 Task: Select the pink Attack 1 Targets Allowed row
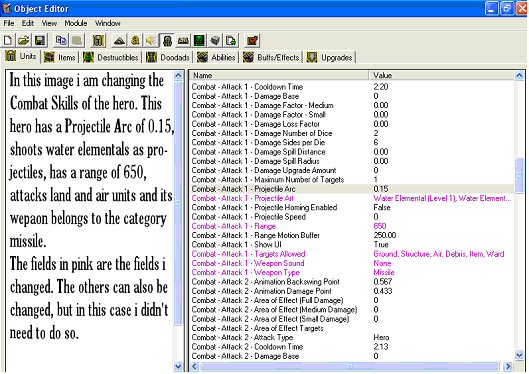point(352,254)
